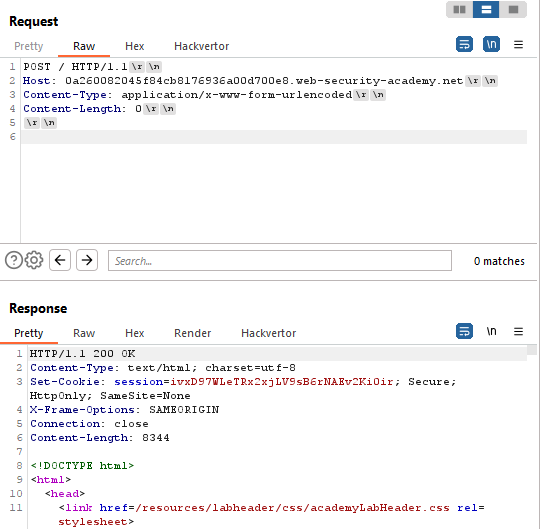Open the Pretty tab in Request
Screen dimensions: 542x529
pos(29,46)
